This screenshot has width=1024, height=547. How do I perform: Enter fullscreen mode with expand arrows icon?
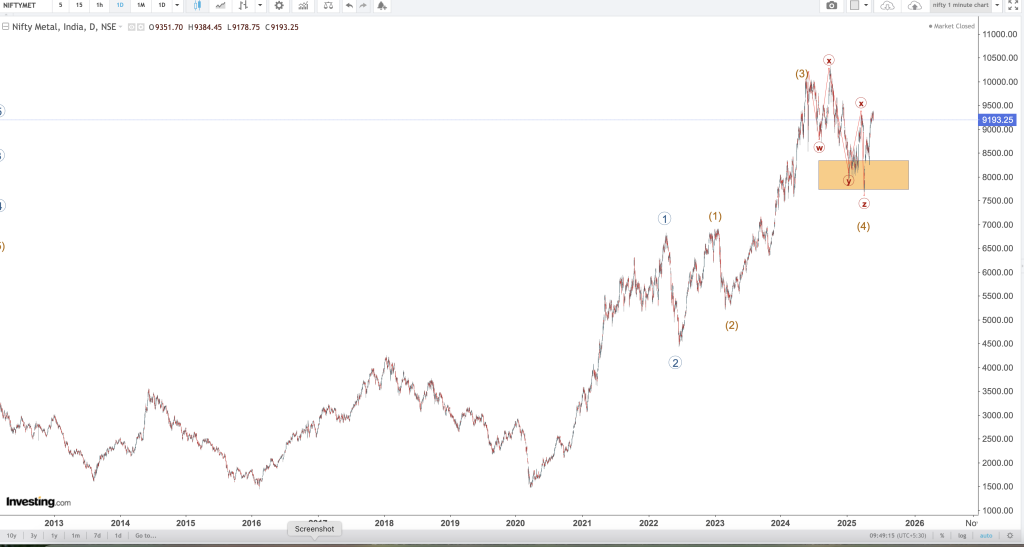(x=1013, y=5)
